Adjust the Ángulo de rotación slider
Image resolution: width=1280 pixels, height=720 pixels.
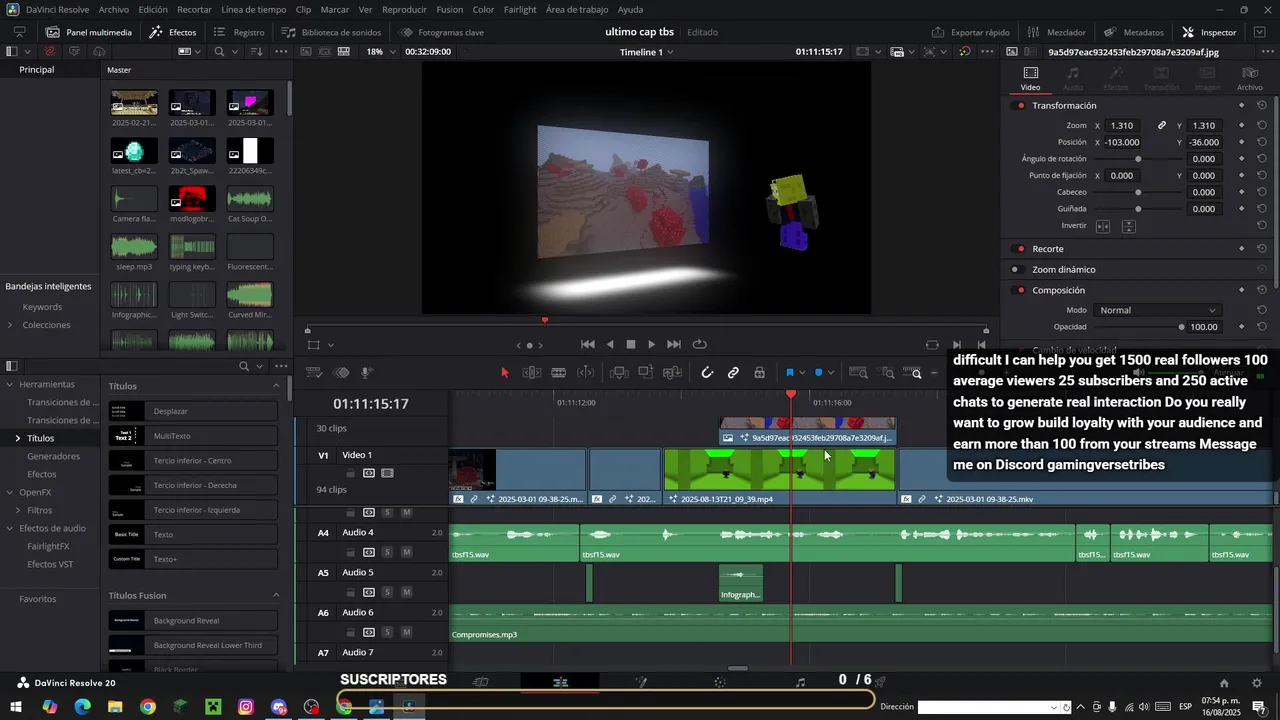1138,159
